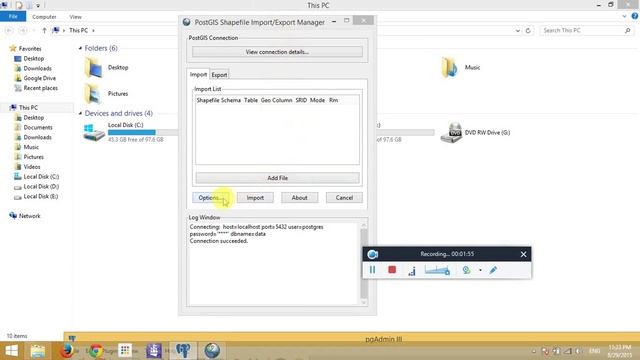Click the Geo Column header in import list
The width and height of the screenshot is (640, 360).
point(276,100)
